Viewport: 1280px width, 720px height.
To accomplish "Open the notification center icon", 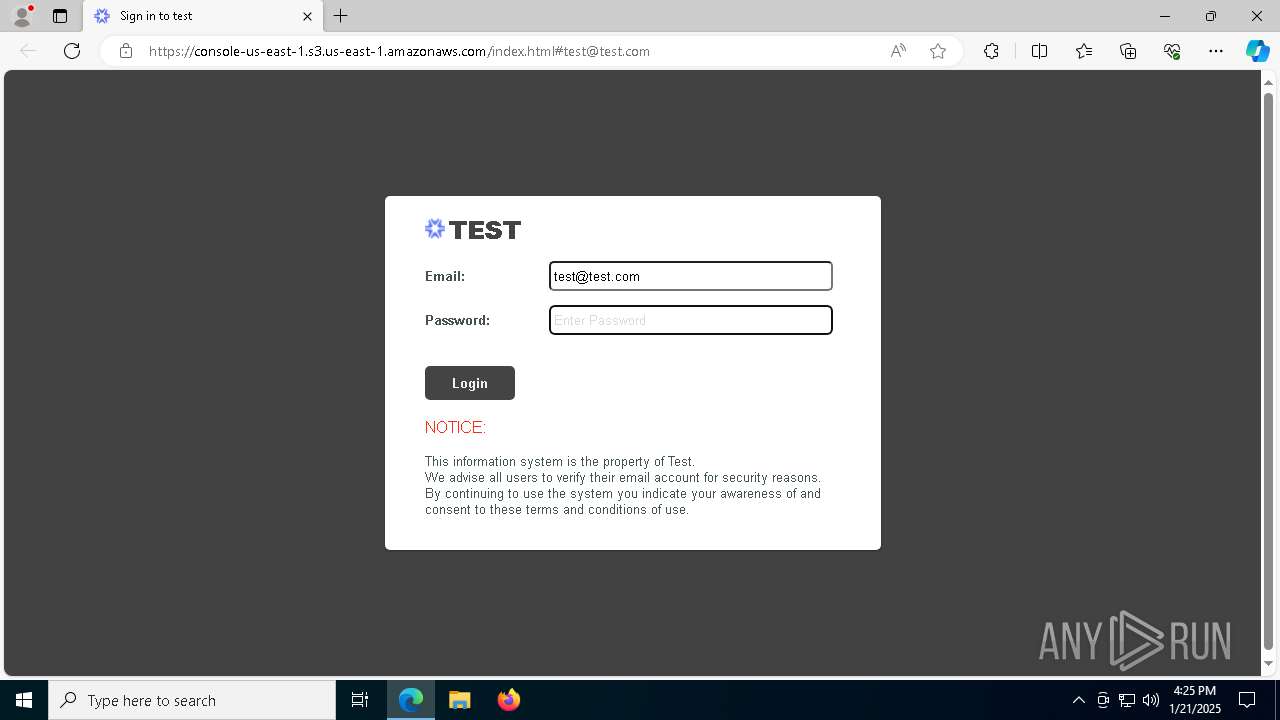I will (x=1247, y=700).
